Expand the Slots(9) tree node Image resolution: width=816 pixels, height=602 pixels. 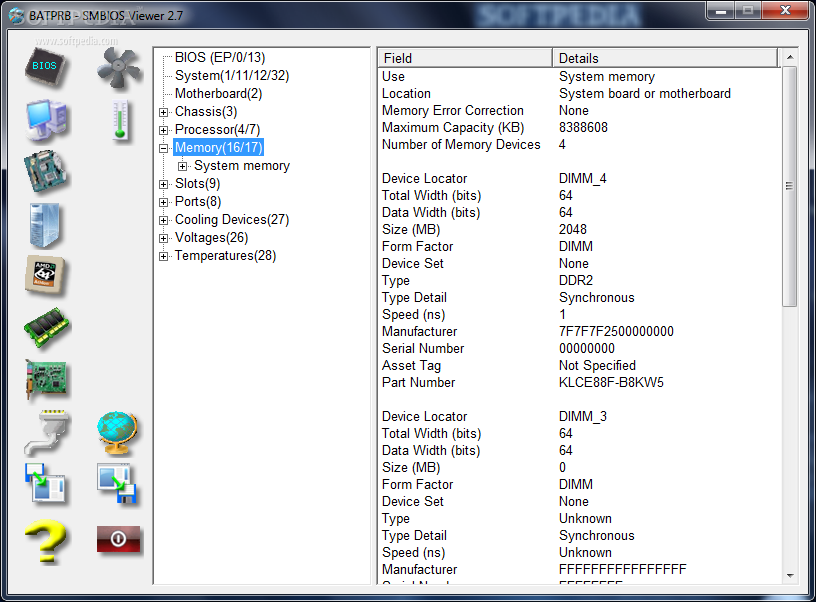coord(163,184)
